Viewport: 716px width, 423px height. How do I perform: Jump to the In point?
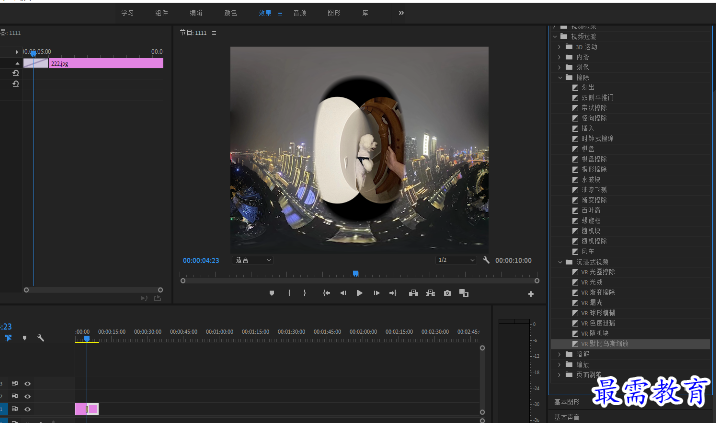point(326,293)
